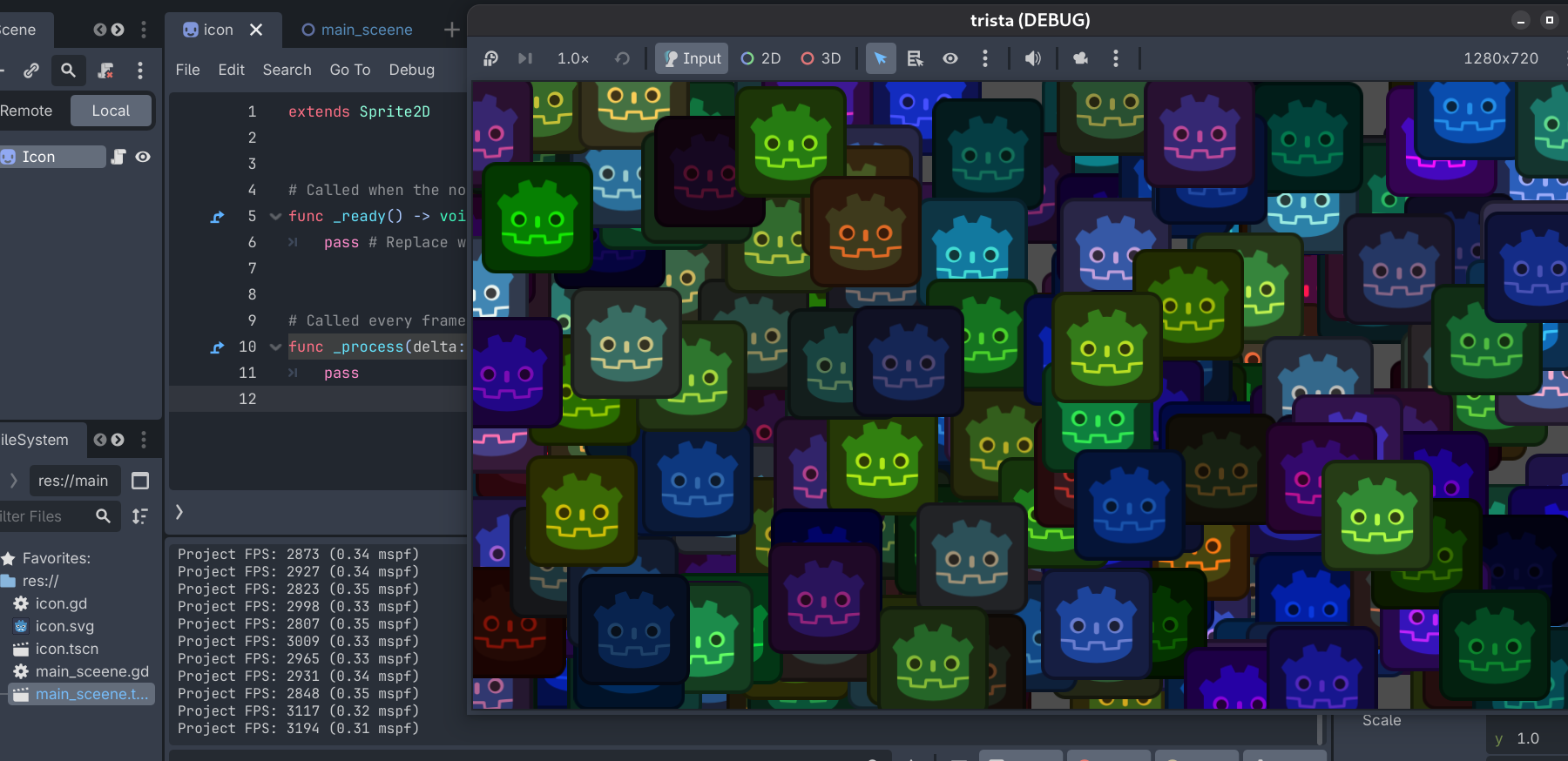Switch game view to 2D mode
This screenshot has height=761, width=1568.
click(760, 58)
